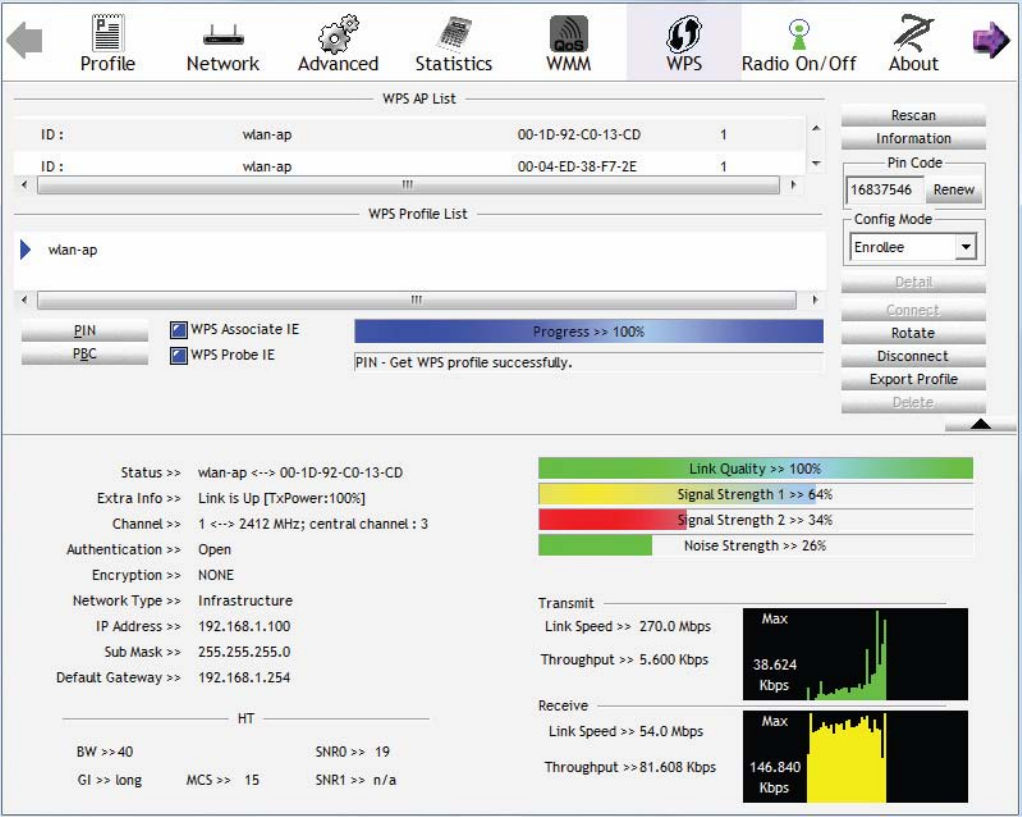The height and width of the screenshot is (817, 1022).
Task: Go forward with the purple right arrow
Action: 991,40
